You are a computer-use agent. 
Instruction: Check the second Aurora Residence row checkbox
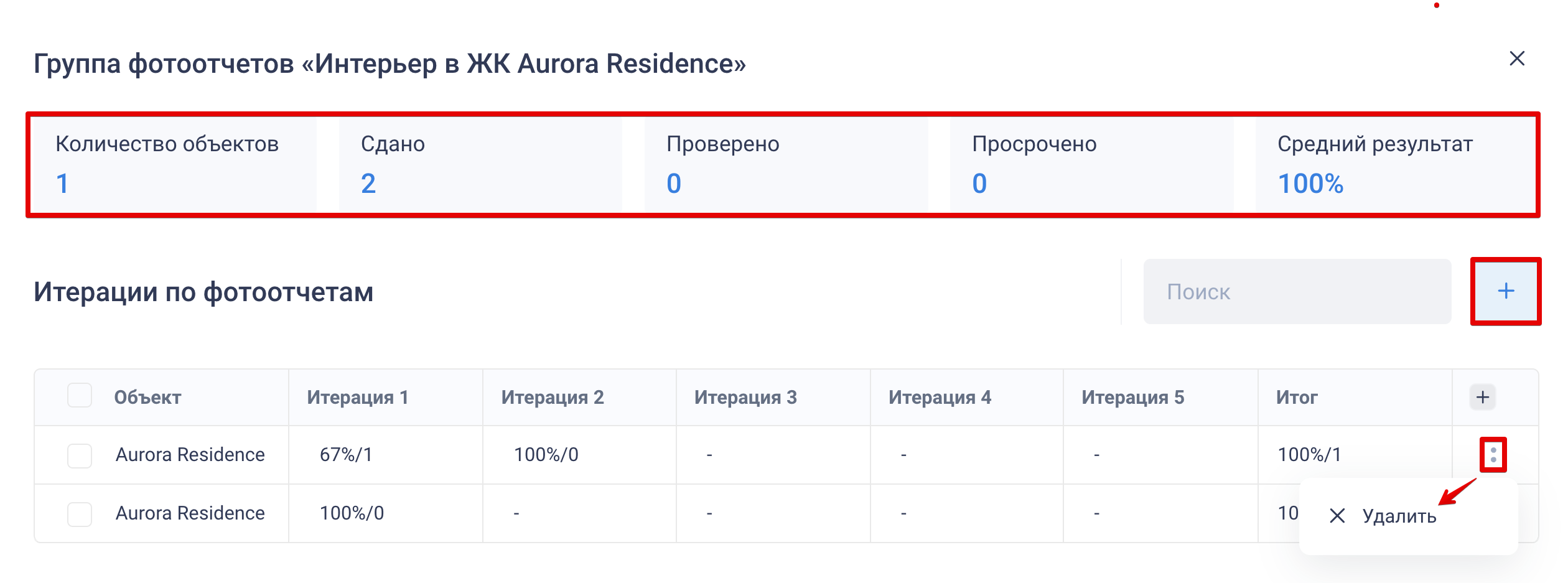(80, 514)
